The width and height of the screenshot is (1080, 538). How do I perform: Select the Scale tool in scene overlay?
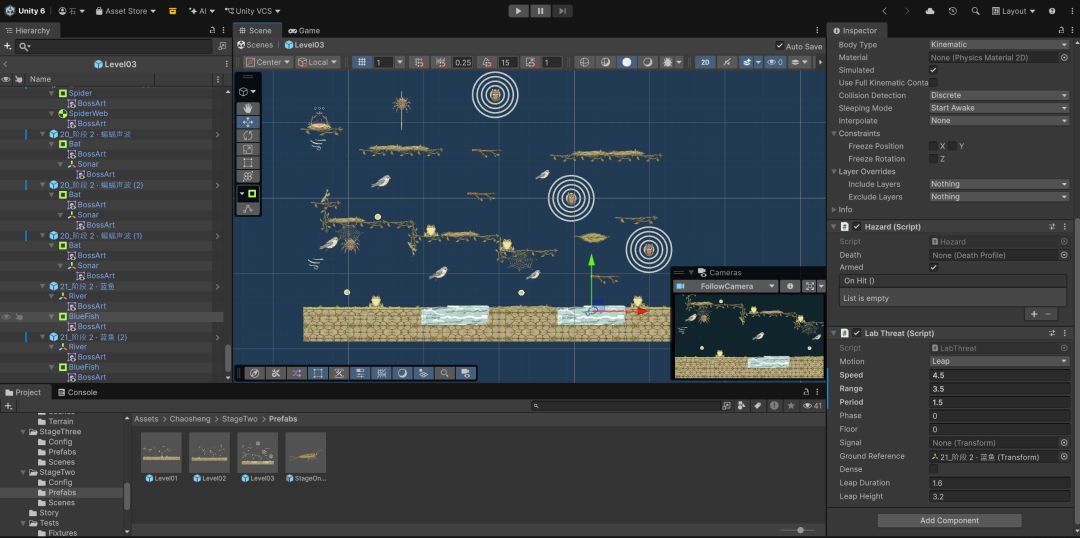(248, 149)
